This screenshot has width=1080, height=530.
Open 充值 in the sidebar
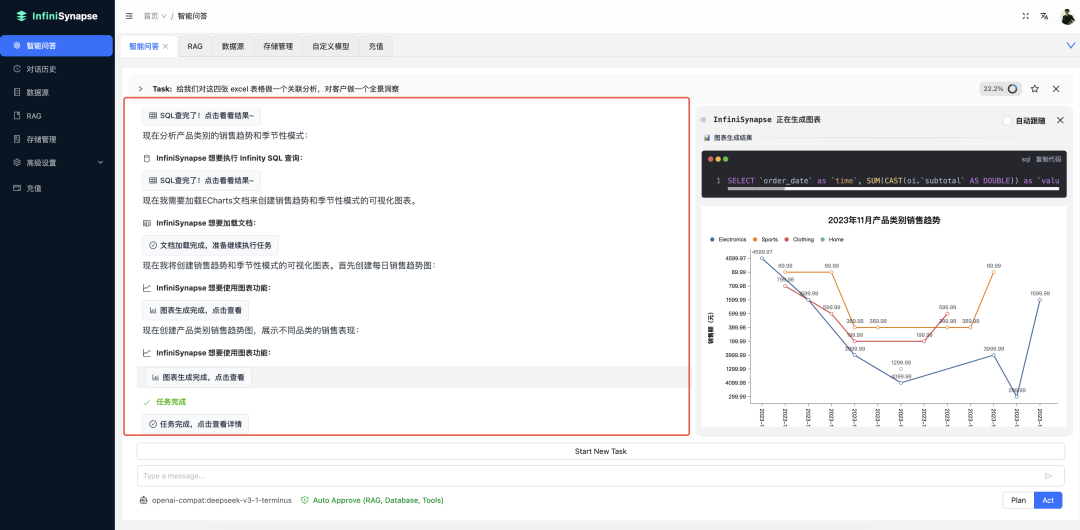(x=56, y=188)
